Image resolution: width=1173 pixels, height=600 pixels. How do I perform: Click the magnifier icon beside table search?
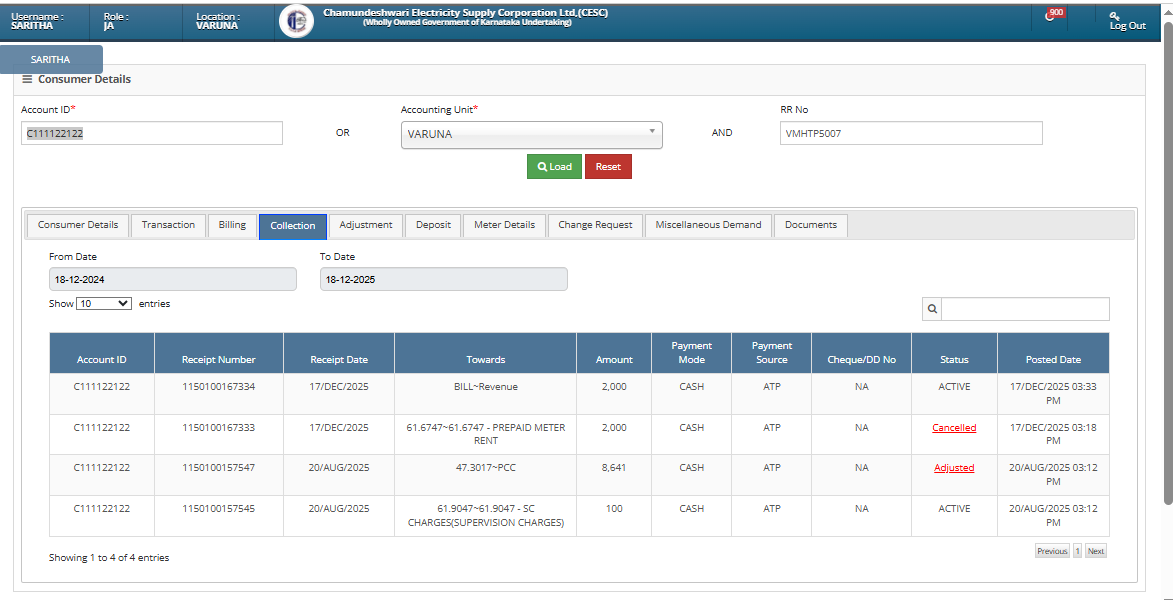click(x=932, y=309)
